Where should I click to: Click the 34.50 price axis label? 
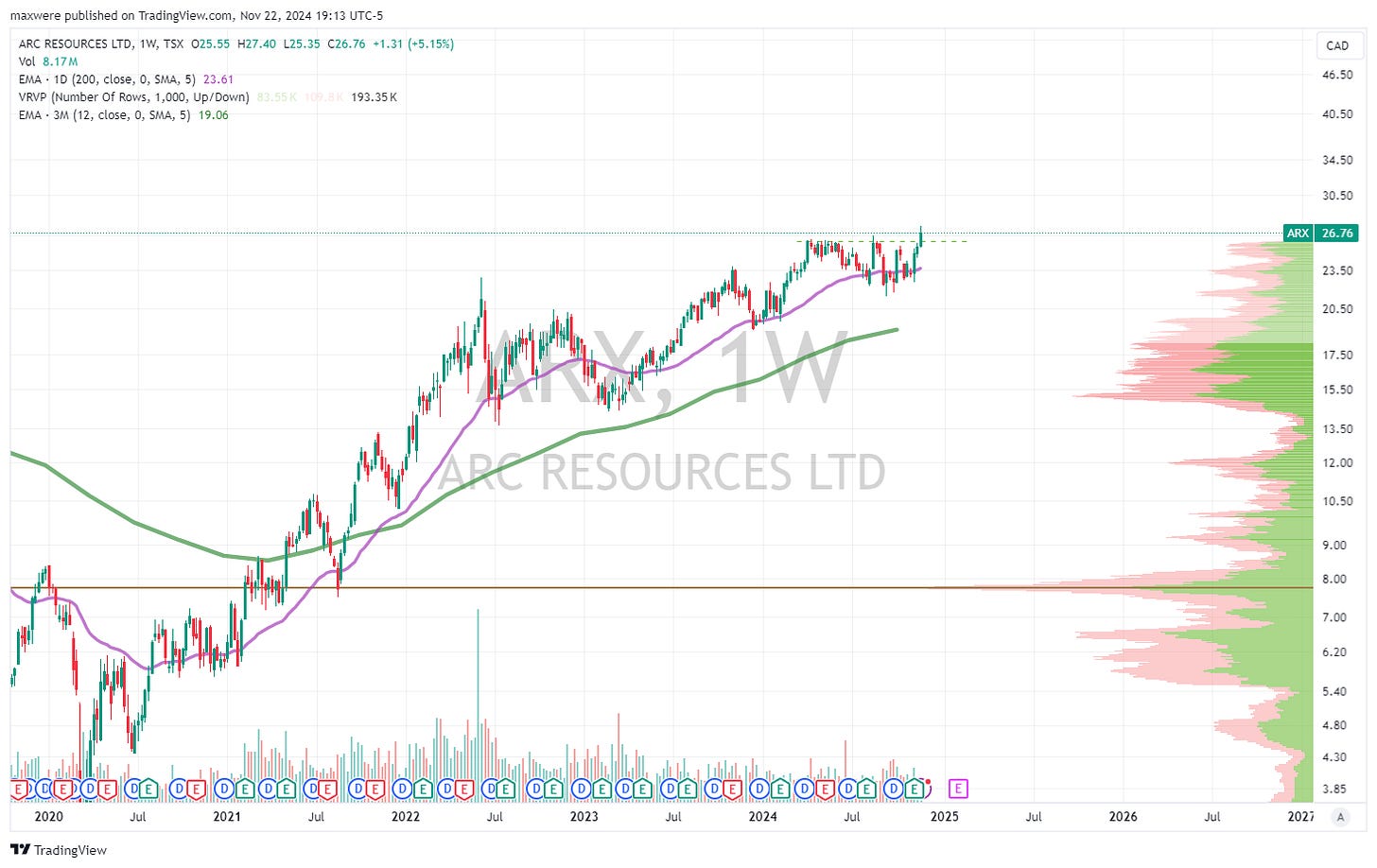coord(1337,160)
